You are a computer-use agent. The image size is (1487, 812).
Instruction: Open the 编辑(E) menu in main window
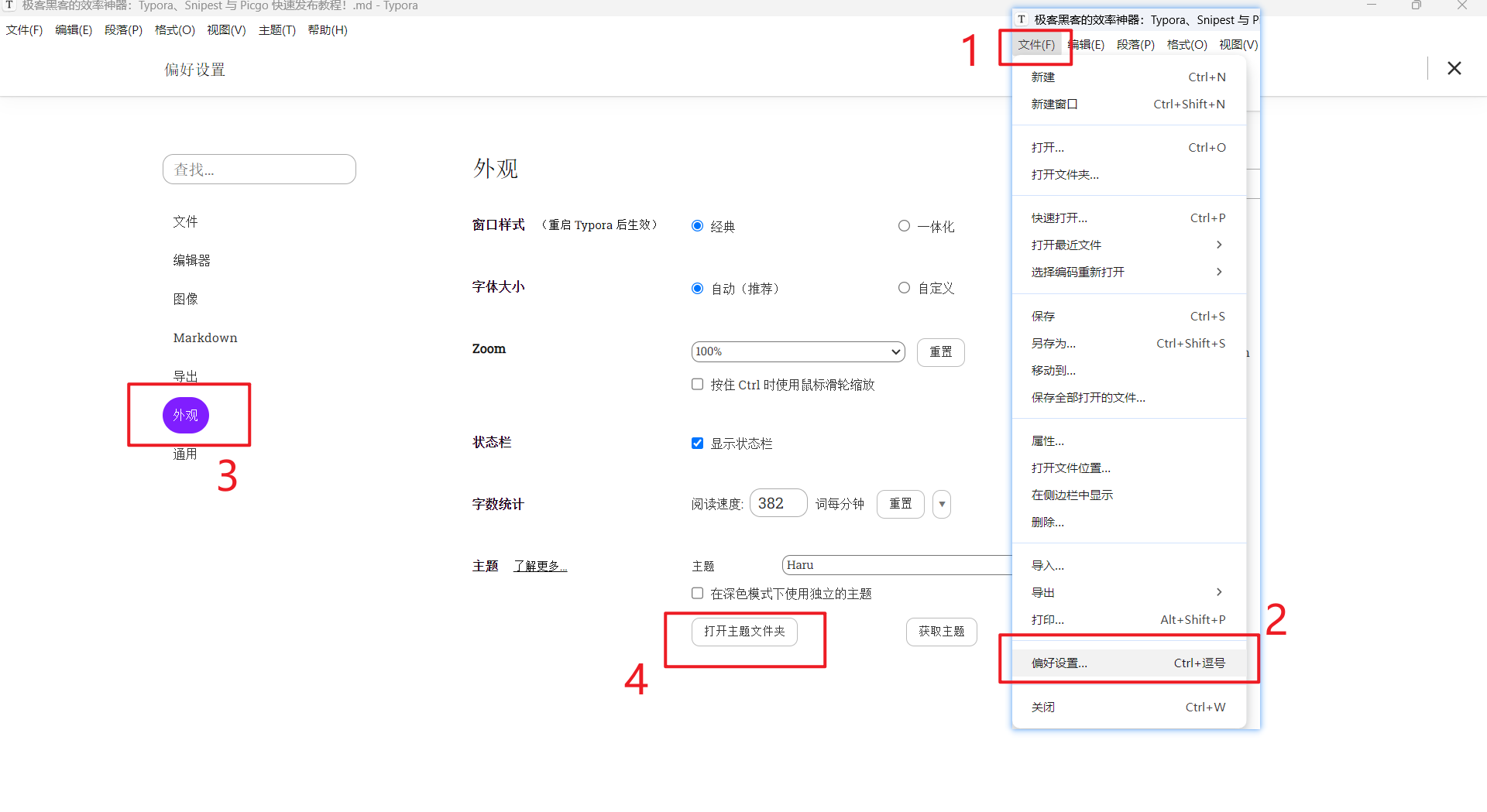pyautogui.click(x=74, y=30)
